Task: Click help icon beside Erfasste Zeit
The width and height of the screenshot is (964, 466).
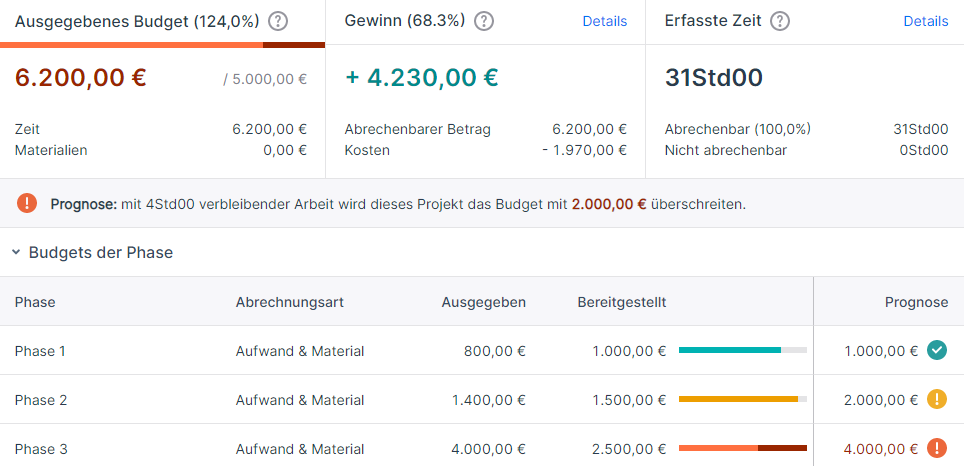Action: pos(780,22)
